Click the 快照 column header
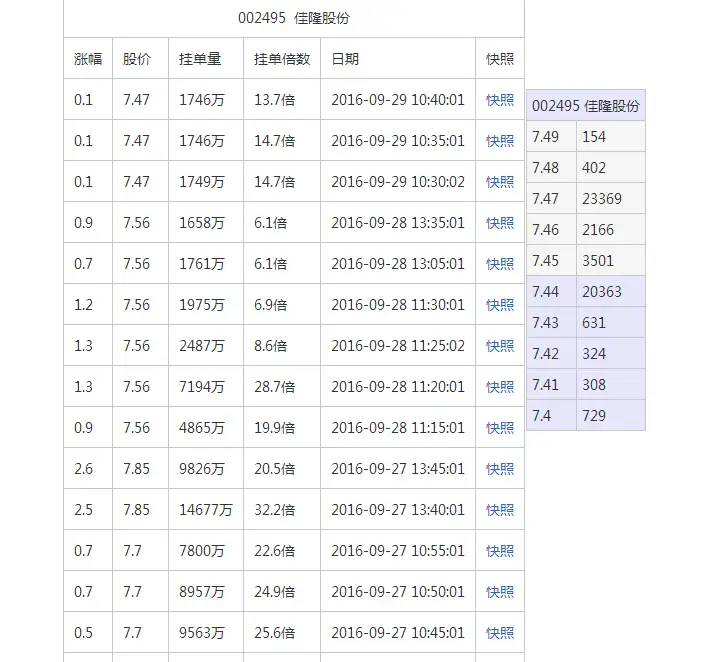713x662 pixels. (500, 59)
